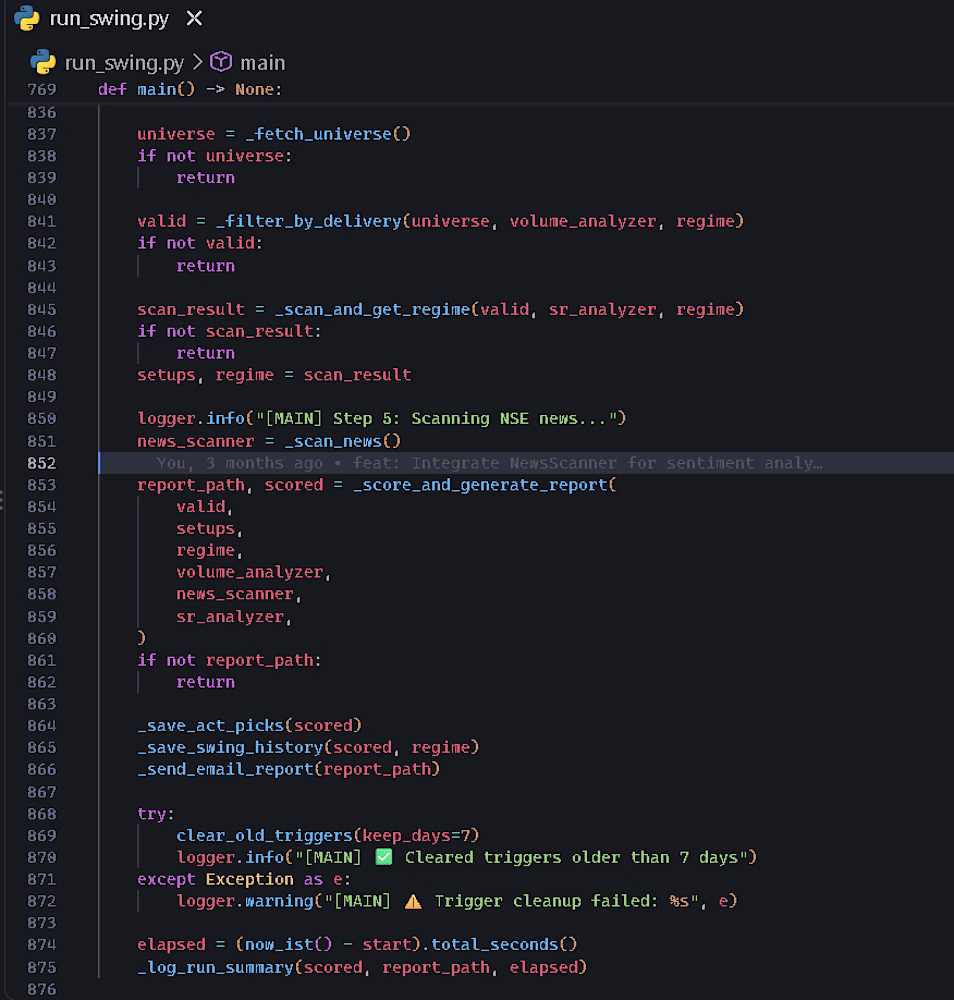This screenshot has height=1000, width=954.
Task: Click the _save_swing_history call
Action: click(x=230, y=747)
